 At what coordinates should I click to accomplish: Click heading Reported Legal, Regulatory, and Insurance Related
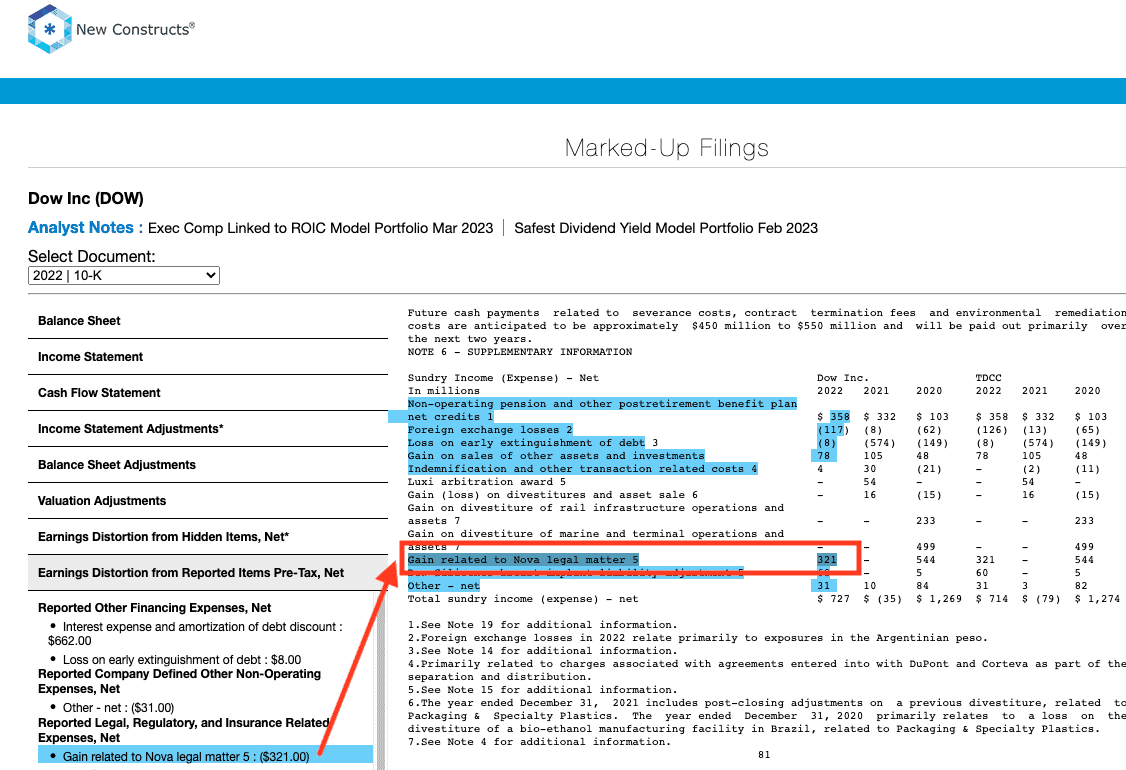[x=184, y=730]
